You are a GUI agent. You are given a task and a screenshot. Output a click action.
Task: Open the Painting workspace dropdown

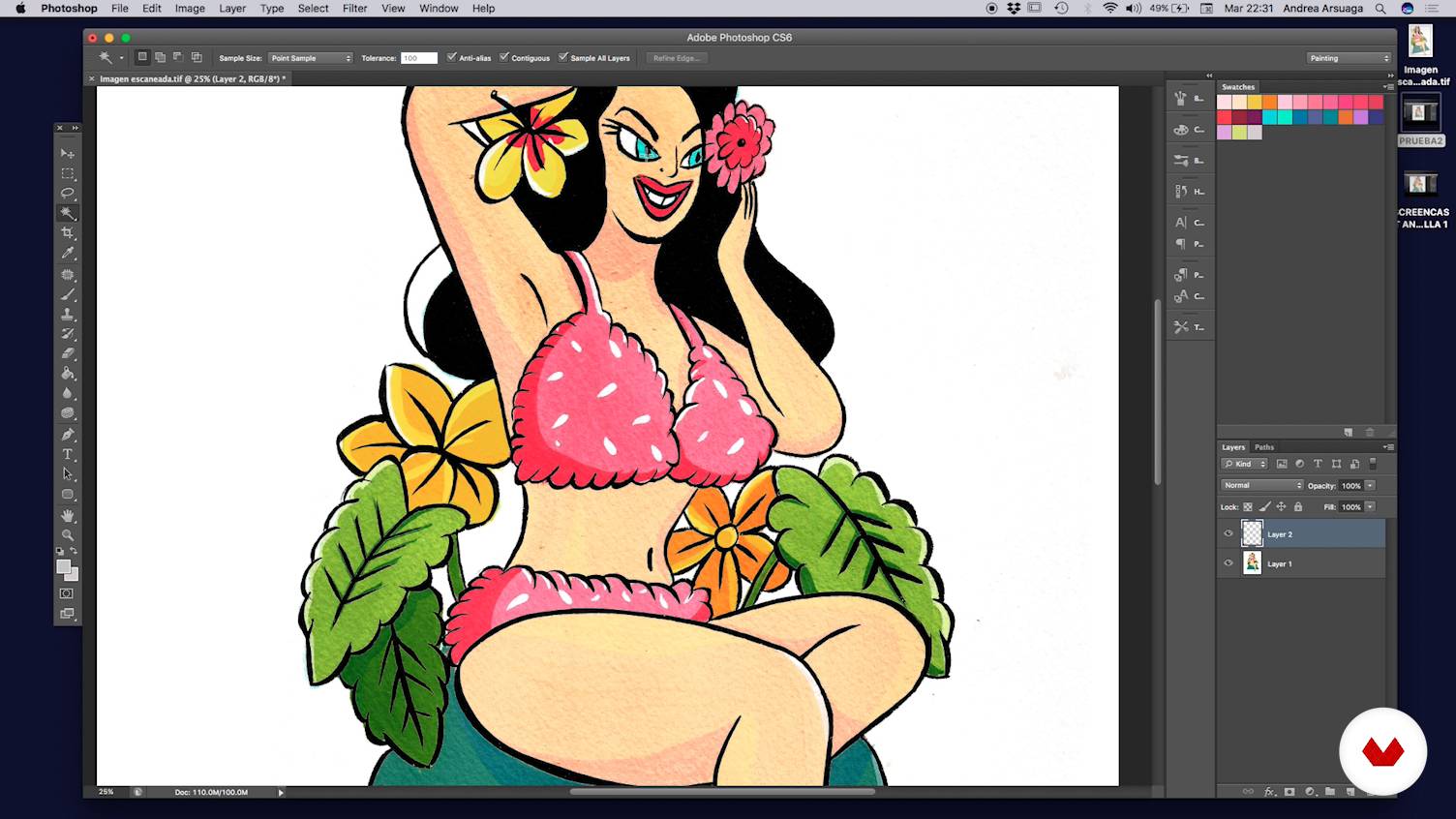(1348, 58)
